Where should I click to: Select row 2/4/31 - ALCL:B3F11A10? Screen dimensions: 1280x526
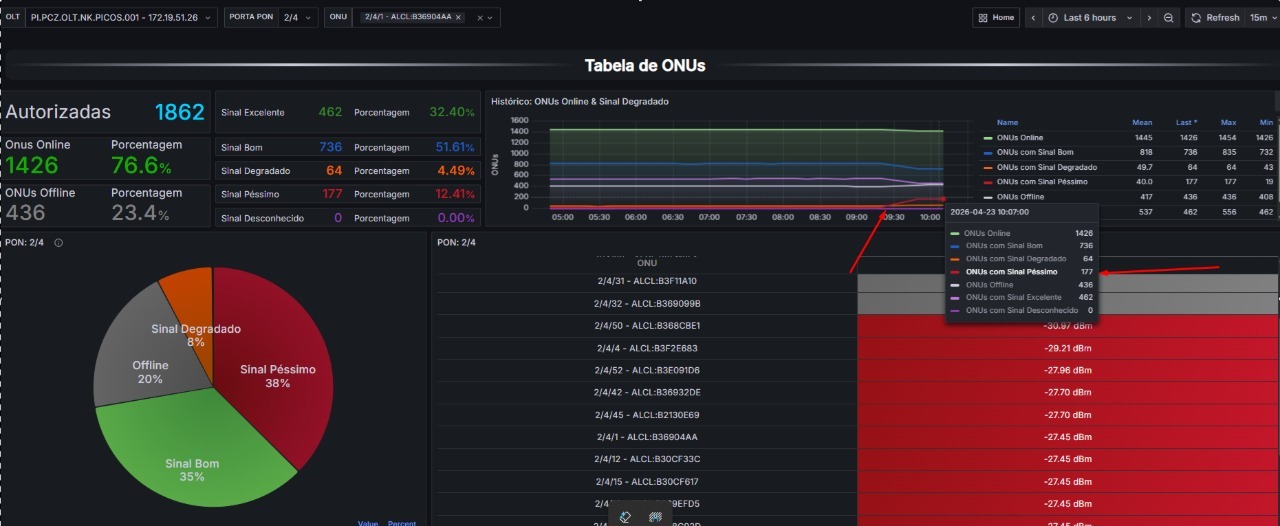click(646, 281)
